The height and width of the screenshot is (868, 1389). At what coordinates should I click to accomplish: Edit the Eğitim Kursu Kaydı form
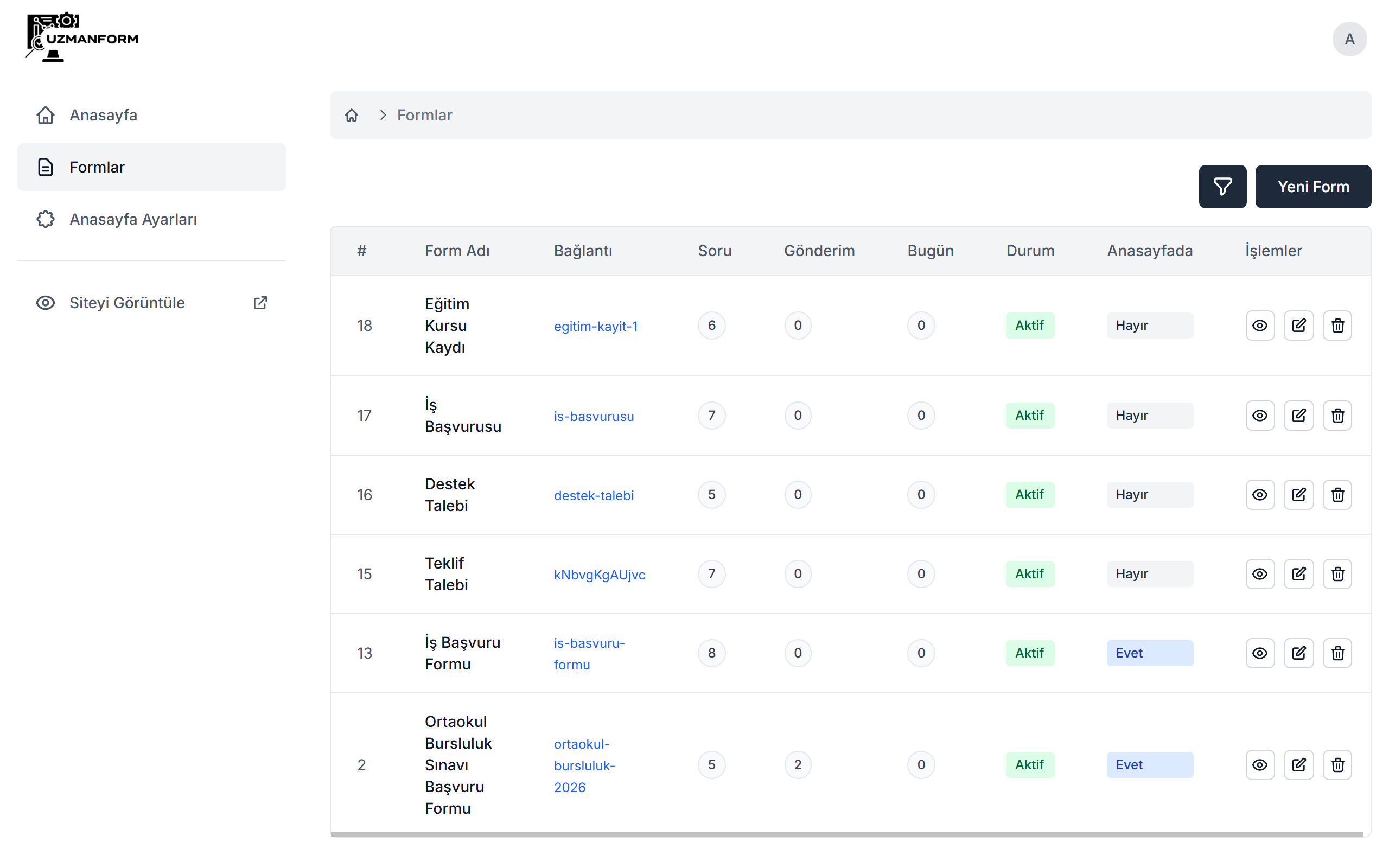(1298, 325)
